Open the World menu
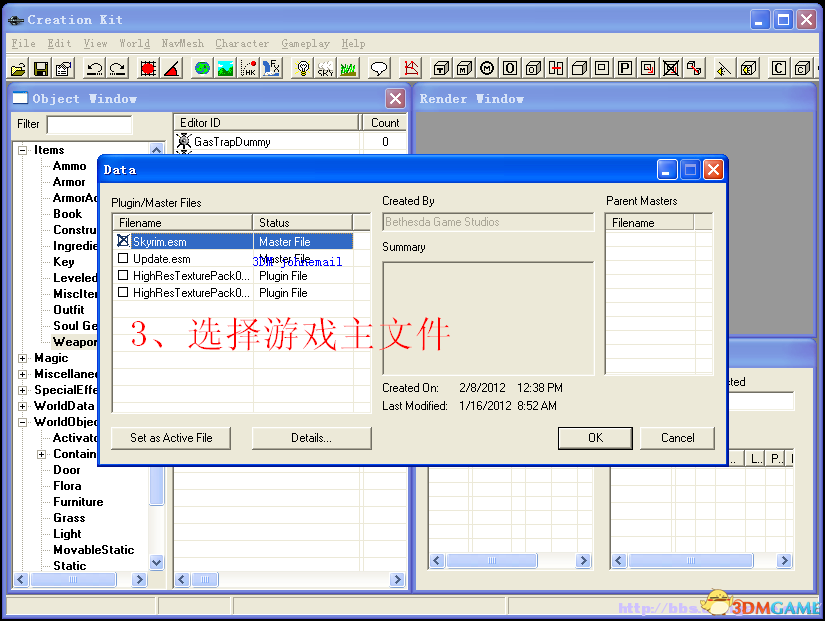 click(x=134, y=44)
